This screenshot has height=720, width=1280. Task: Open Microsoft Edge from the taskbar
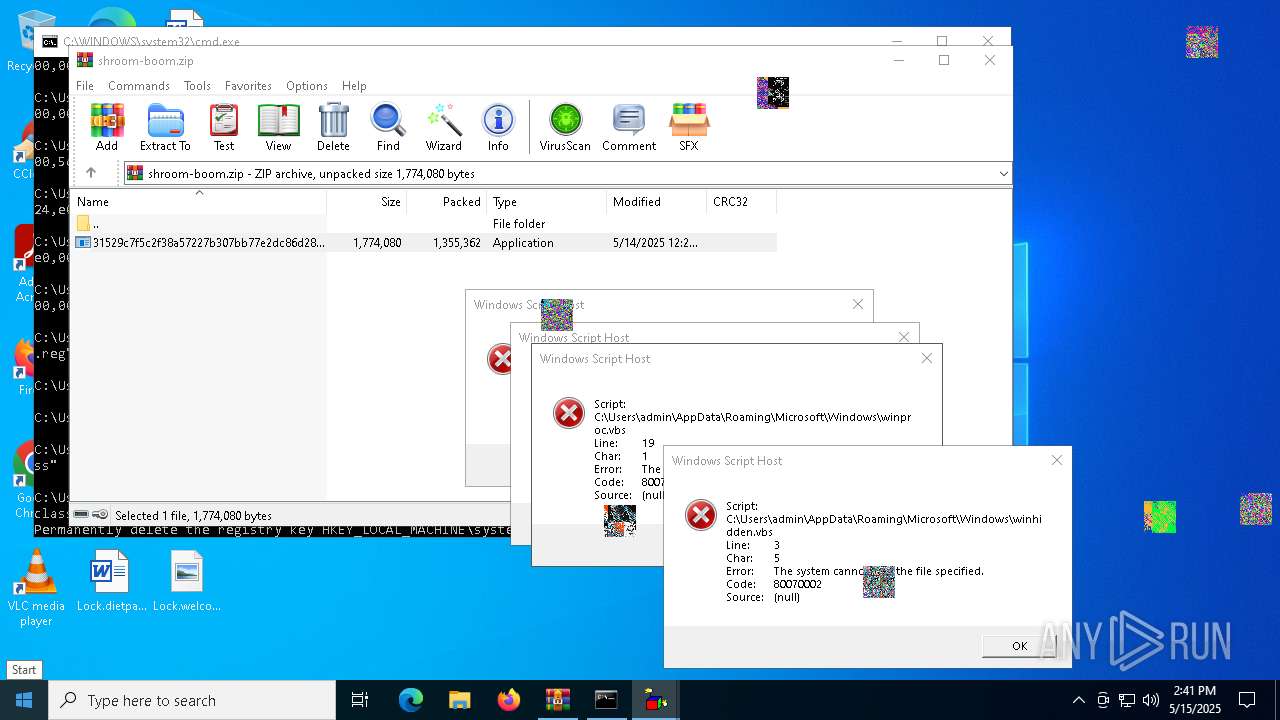[x=411, y=700]
